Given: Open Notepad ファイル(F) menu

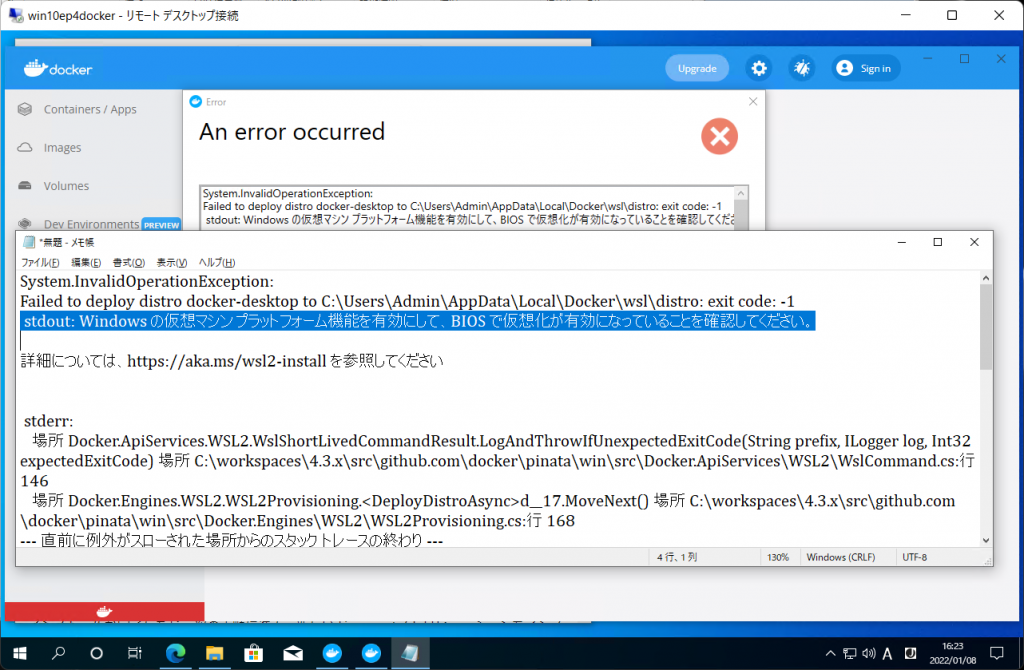Looking at the screenshot, I should (40, 263).
